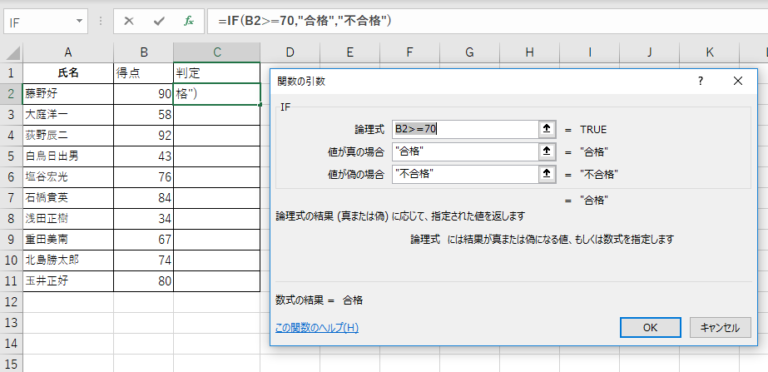
Task: Select column F header
Action: pyautogui.click(x=409, y=52)
